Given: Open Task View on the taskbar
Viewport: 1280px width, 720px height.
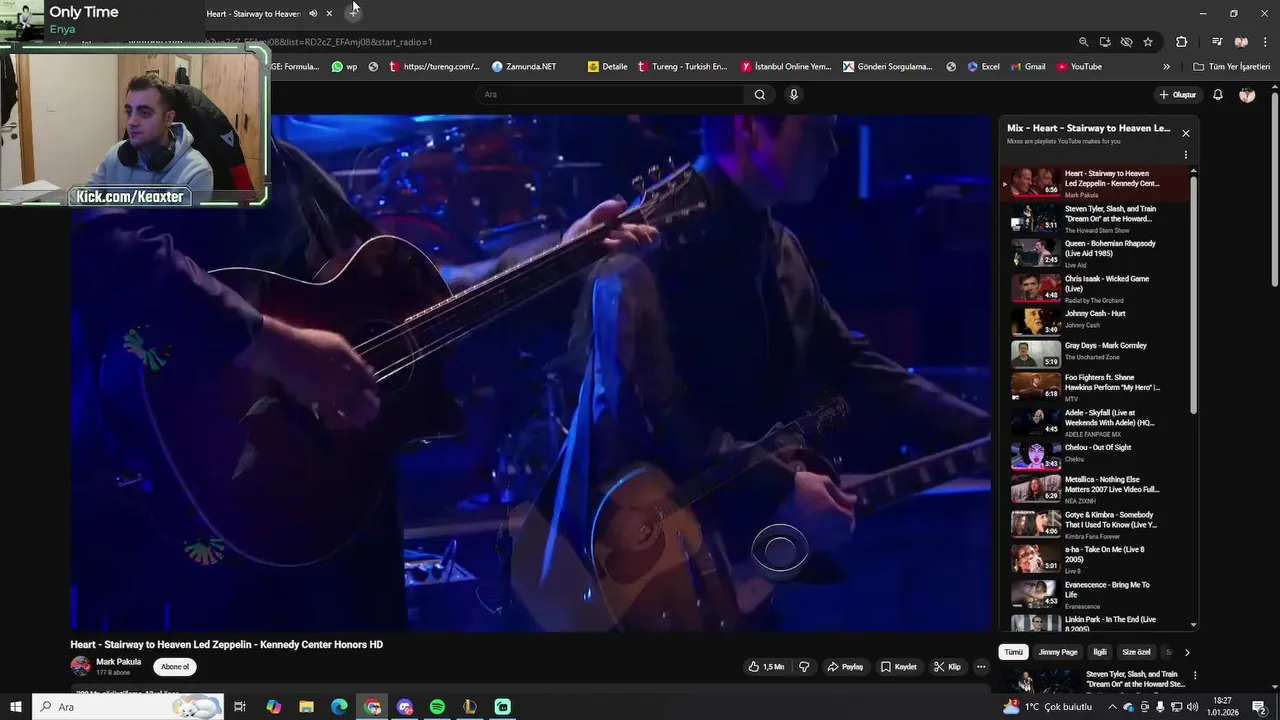Looking at the screenshot, I should point(240,707).
